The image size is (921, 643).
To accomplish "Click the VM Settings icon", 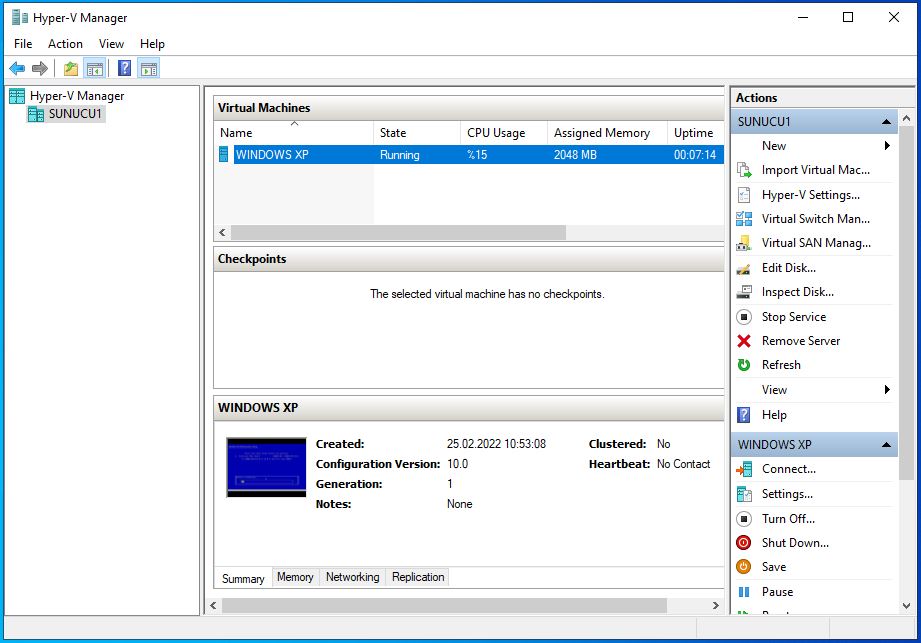I will pyautogui.click(x=744, y=494).
